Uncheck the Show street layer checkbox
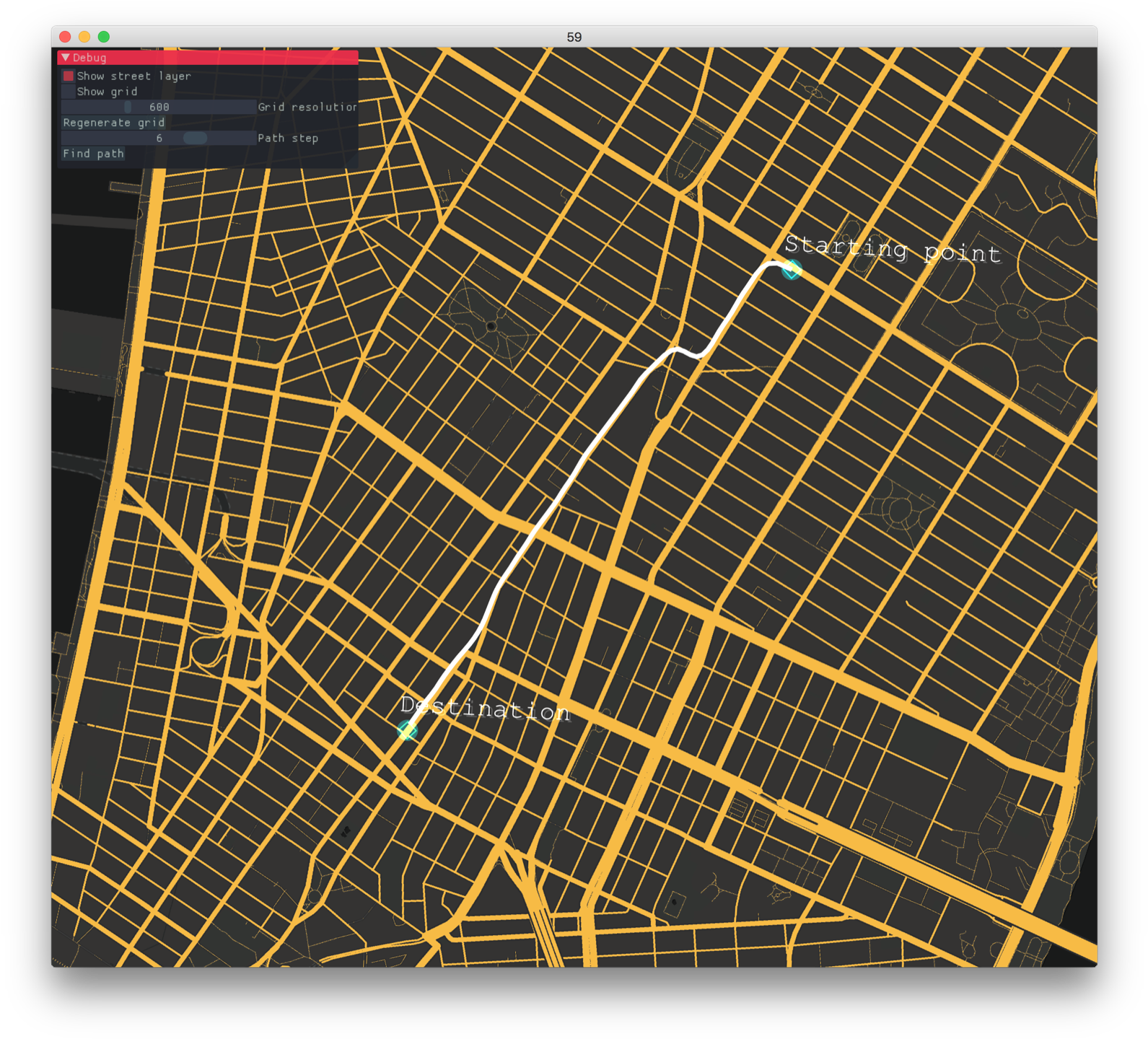Image resolution: width=1148 pixels, height=1039 pixels. pyautogui.click(x=69, y=76)
